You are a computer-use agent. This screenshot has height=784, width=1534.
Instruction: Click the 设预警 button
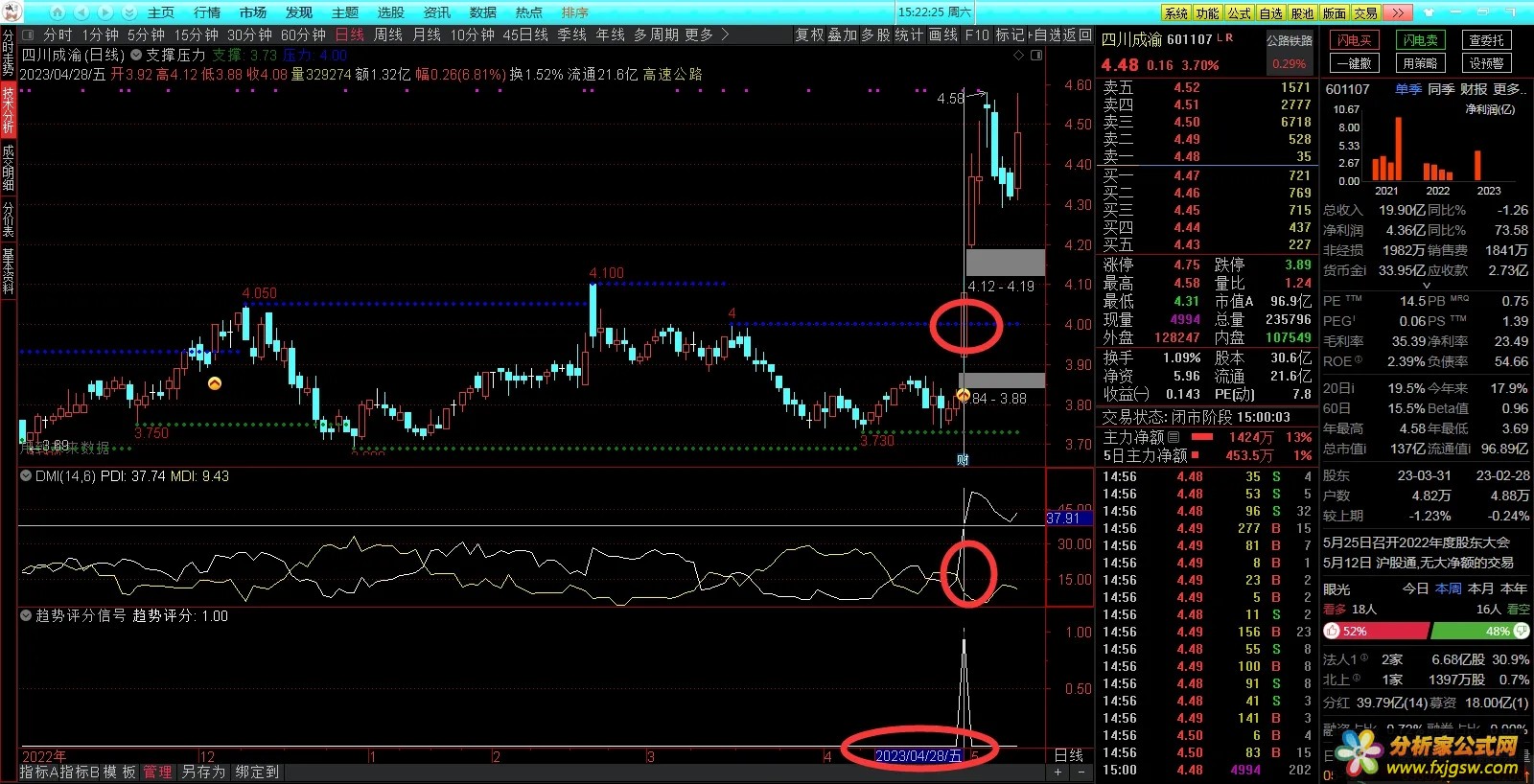(1486, 63)
